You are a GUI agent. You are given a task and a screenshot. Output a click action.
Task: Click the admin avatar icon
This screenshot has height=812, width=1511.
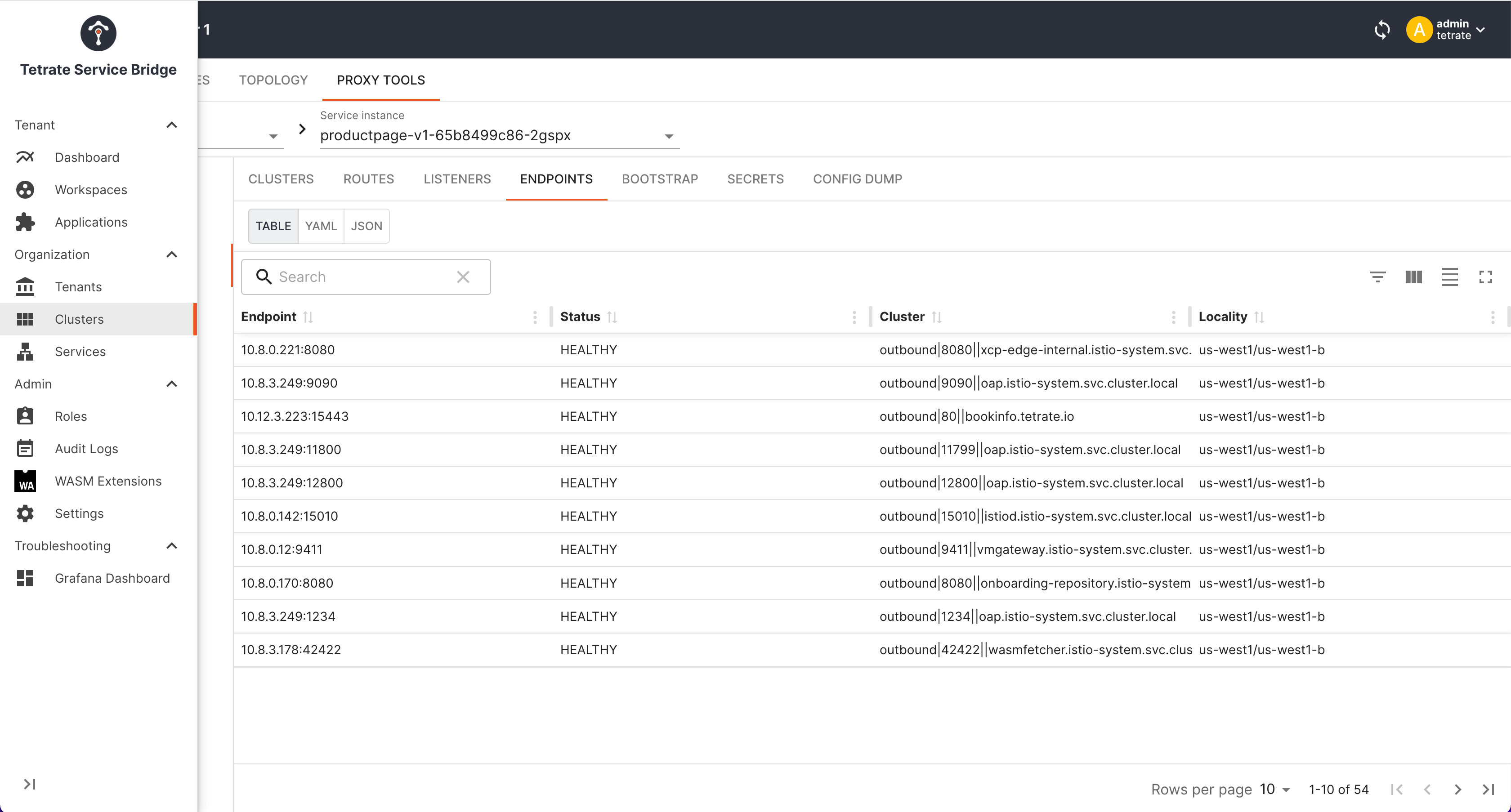1420,29
